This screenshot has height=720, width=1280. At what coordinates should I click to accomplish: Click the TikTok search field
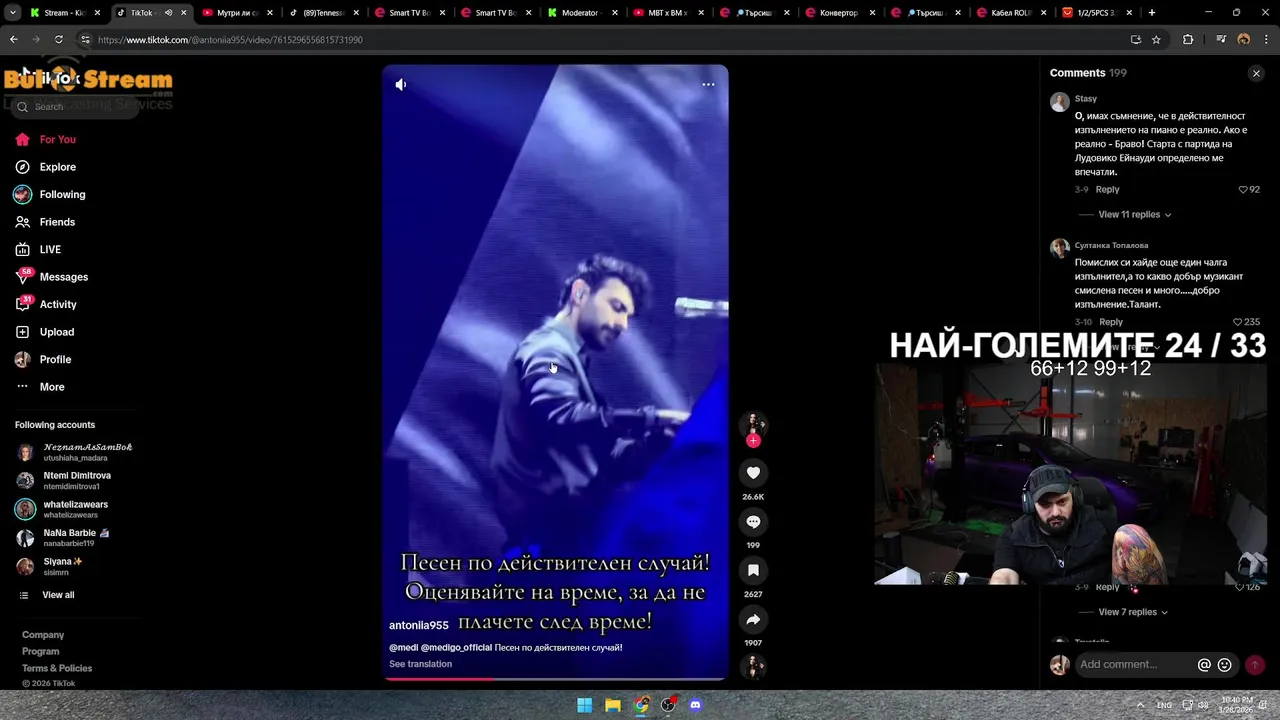[x=75, y=106]
